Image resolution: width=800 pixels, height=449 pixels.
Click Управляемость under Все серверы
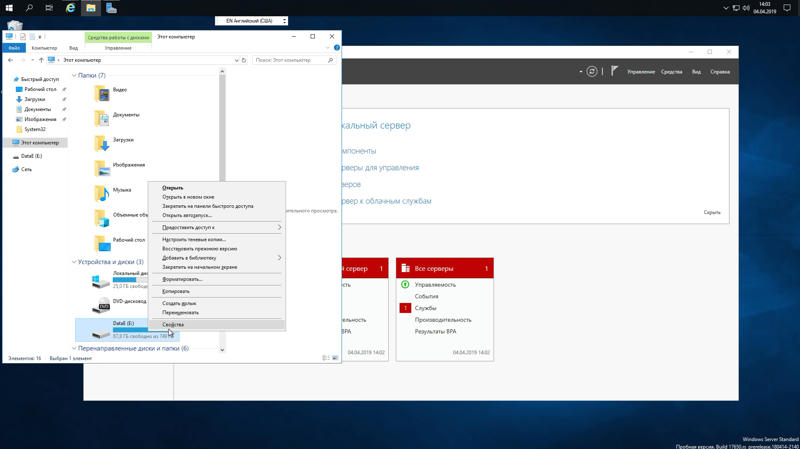(x=435, y=285)
